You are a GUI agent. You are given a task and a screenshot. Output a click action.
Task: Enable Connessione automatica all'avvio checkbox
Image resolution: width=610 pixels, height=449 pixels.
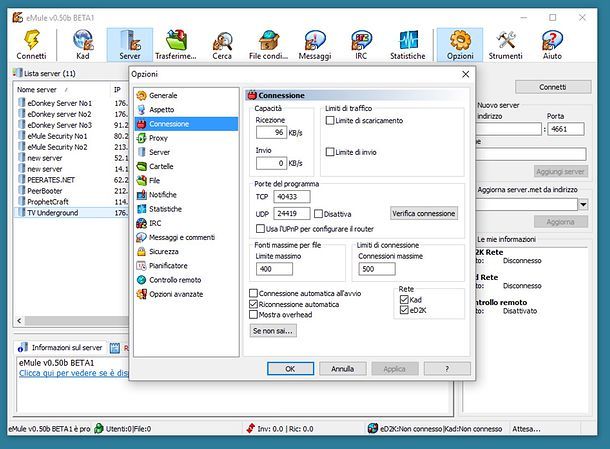pos(253,293)
